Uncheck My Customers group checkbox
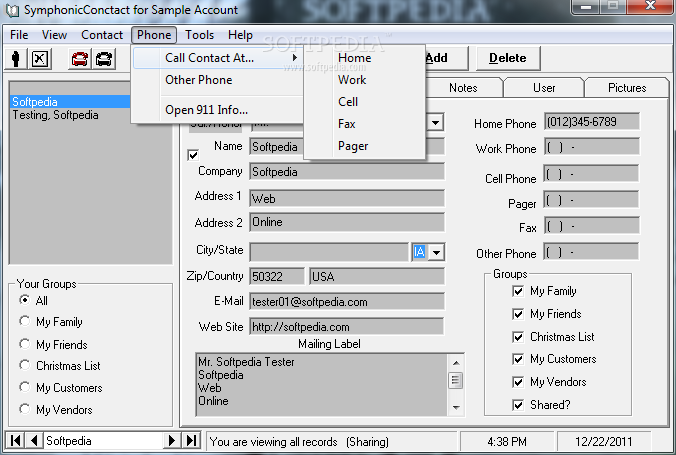This screenshot has height=455, width=676. [518, 359]
